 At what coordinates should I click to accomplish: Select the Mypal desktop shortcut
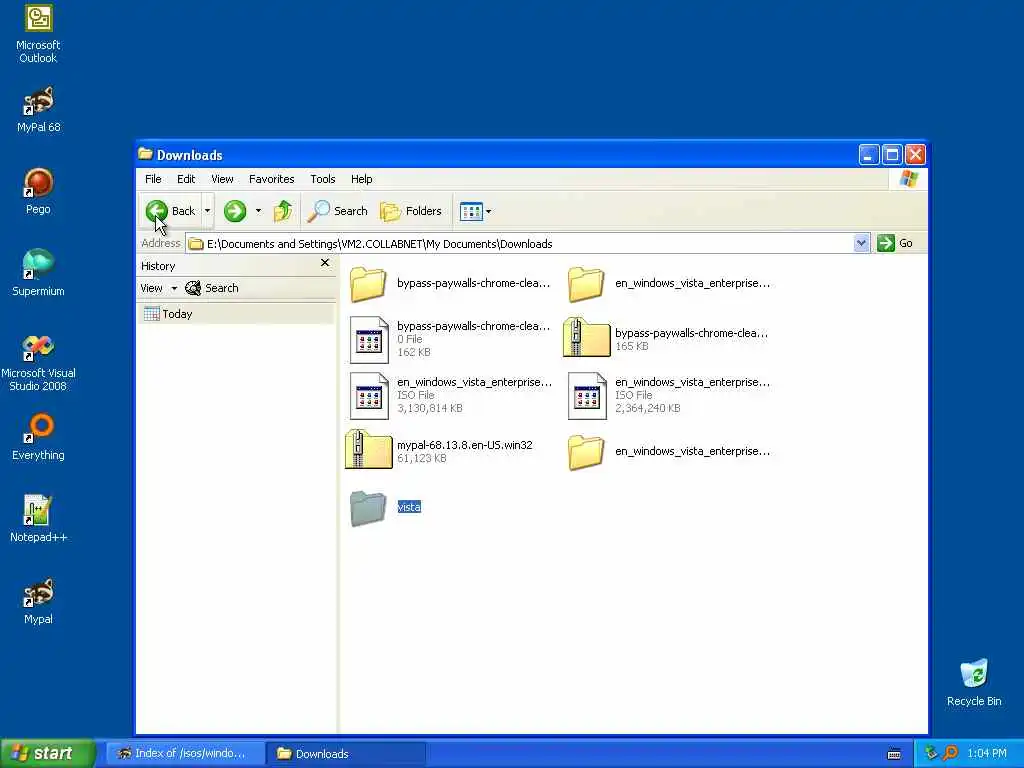pos(38,601)
